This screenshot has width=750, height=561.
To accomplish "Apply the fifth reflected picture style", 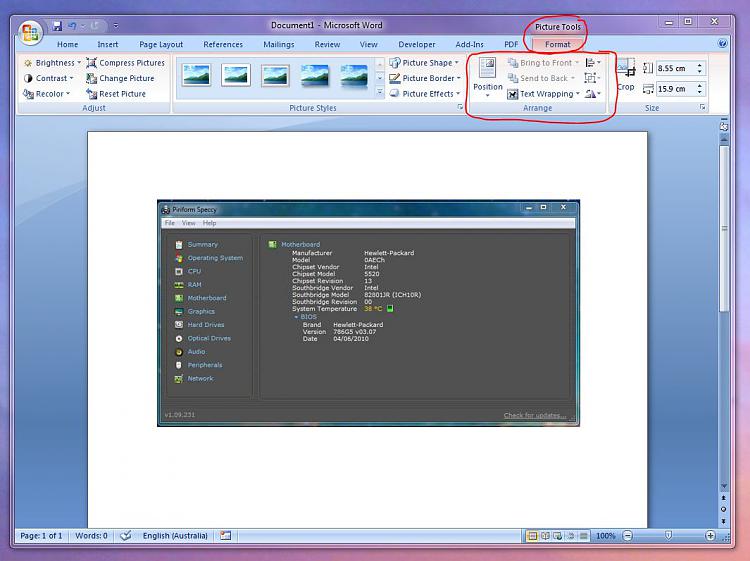I will click(354, 76).
